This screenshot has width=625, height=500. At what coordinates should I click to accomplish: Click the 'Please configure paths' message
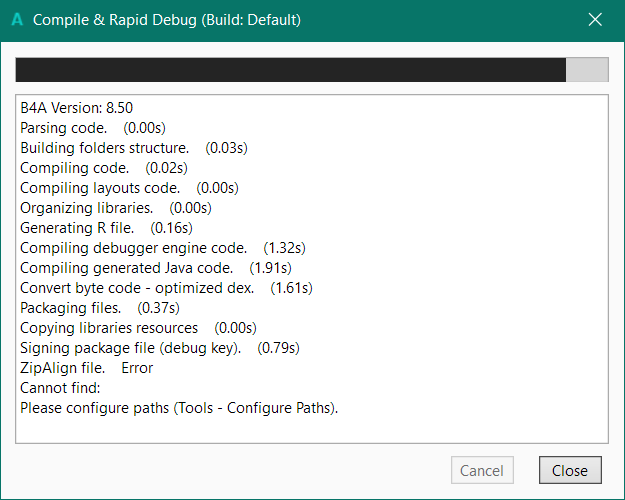(x=179, y=408)
